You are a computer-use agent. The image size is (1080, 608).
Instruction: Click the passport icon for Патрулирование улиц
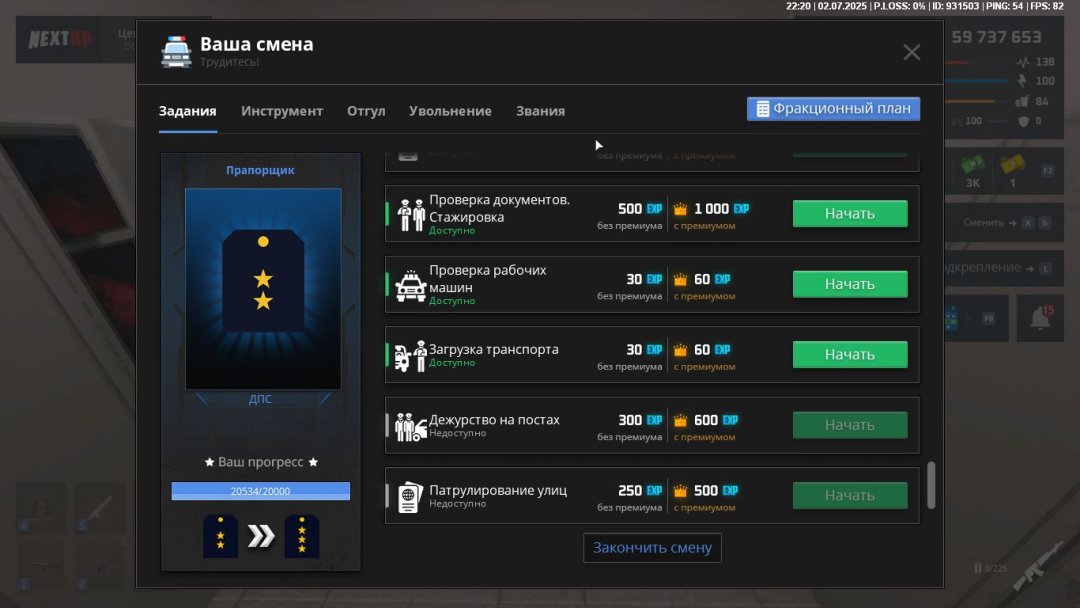pos(410,497)
